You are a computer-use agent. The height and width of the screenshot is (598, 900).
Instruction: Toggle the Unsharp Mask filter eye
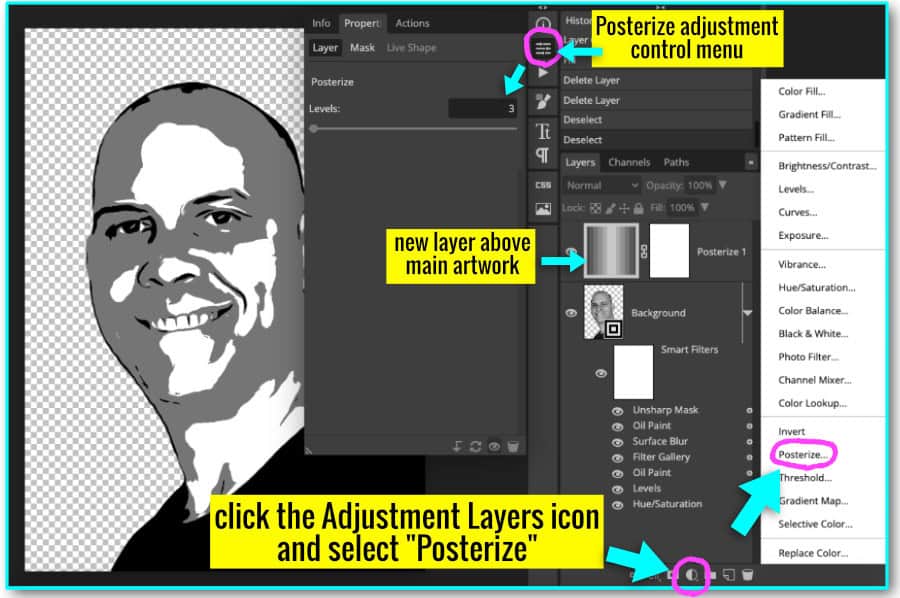tap(618, 411)
